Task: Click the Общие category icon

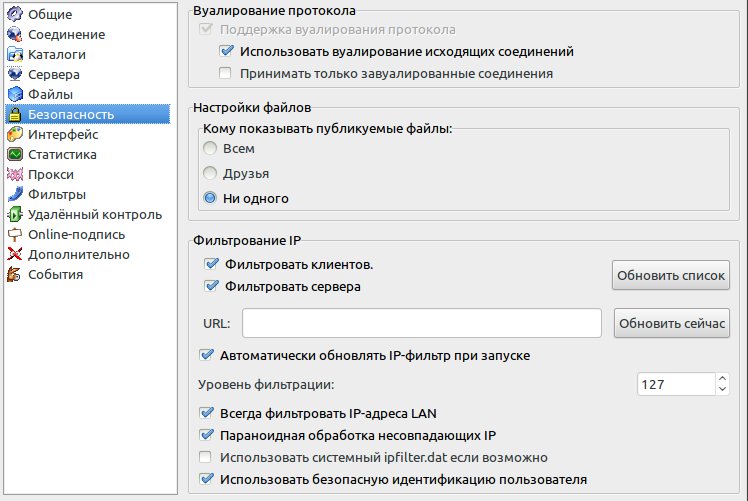Action: tap(15, 14)
